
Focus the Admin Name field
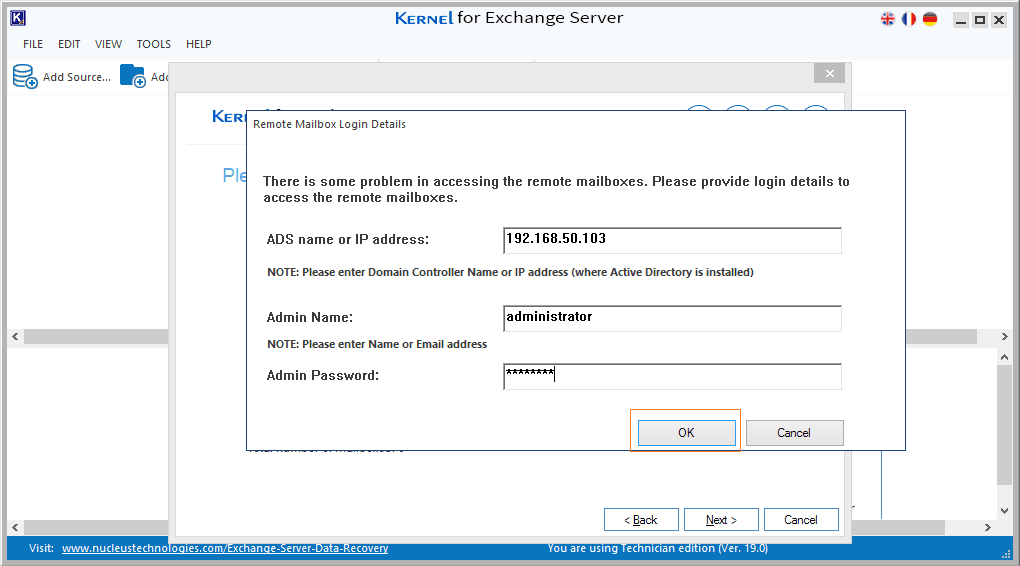tap(672, 318)
